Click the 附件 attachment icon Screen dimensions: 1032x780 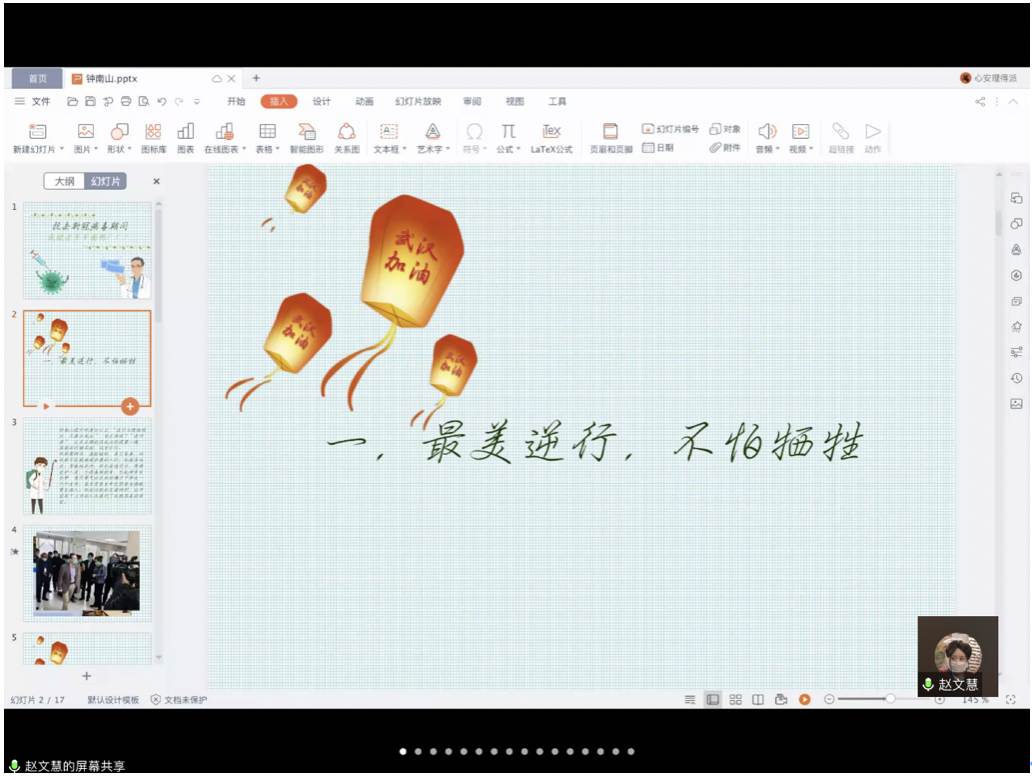coord(725,147)
